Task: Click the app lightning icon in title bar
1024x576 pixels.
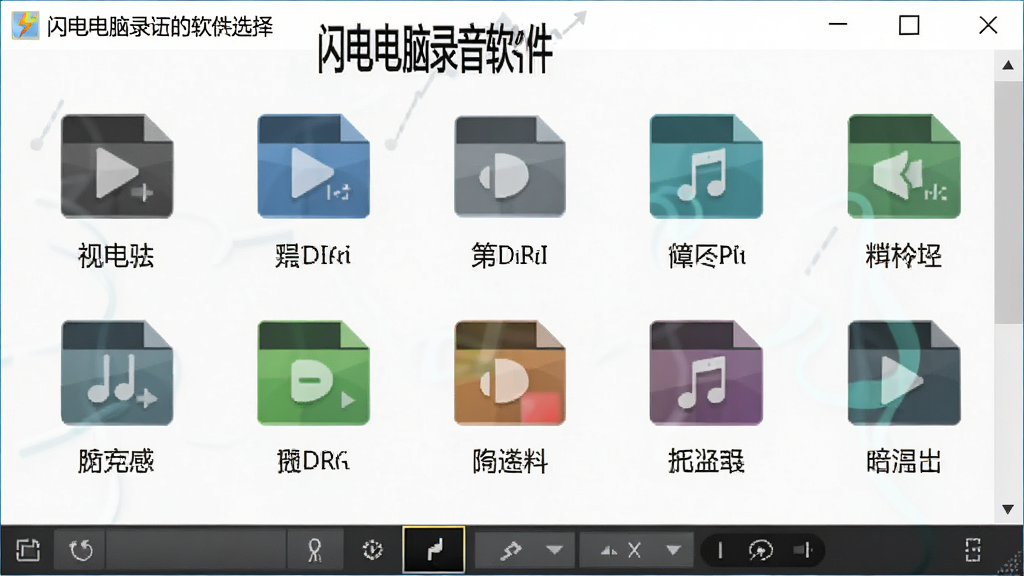Action: [25, 25]
